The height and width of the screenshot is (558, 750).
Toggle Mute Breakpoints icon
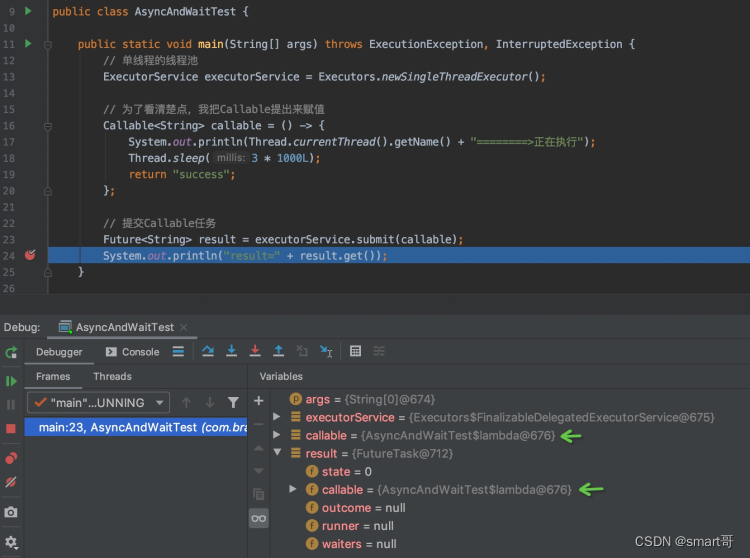[11, 482]
